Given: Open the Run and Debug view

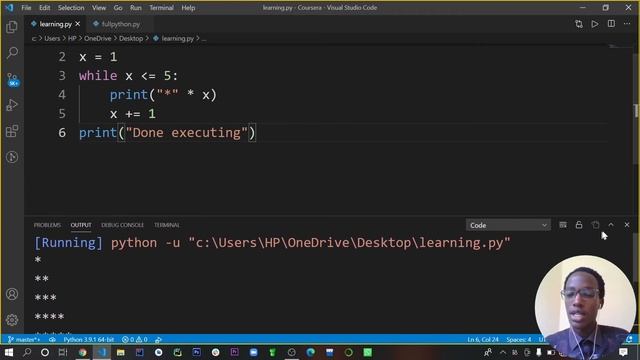Looking at the screenshot, I should click(x=12, y=105).
